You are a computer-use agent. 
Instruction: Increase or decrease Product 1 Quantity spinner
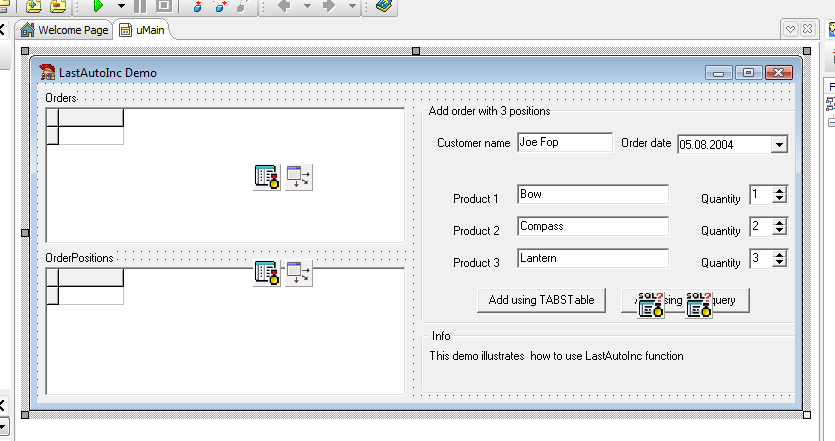(x=780, y=195)
